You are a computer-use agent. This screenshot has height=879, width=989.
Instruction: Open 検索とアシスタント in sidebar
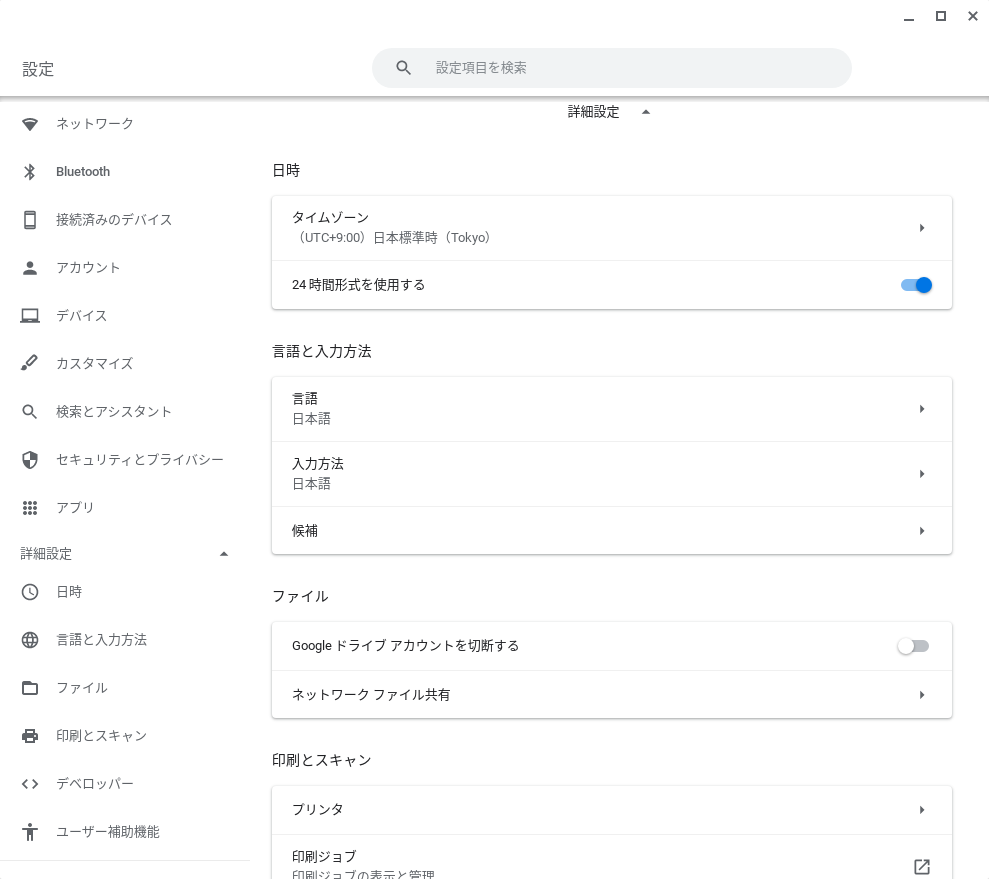click(x=114, y=412)
